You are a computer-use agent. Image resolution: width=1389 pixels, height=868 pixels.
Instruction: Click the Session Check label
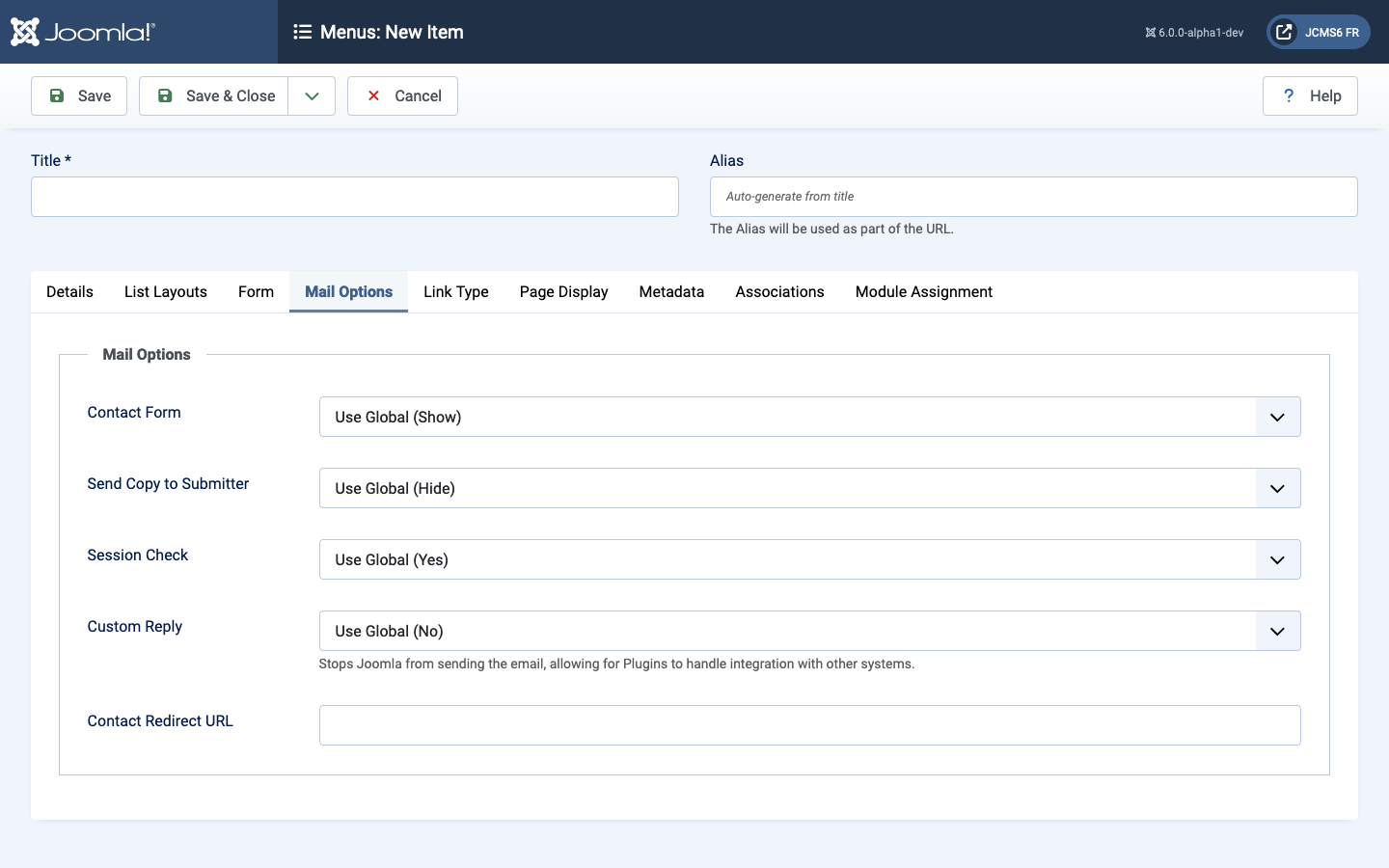point(138,555)
